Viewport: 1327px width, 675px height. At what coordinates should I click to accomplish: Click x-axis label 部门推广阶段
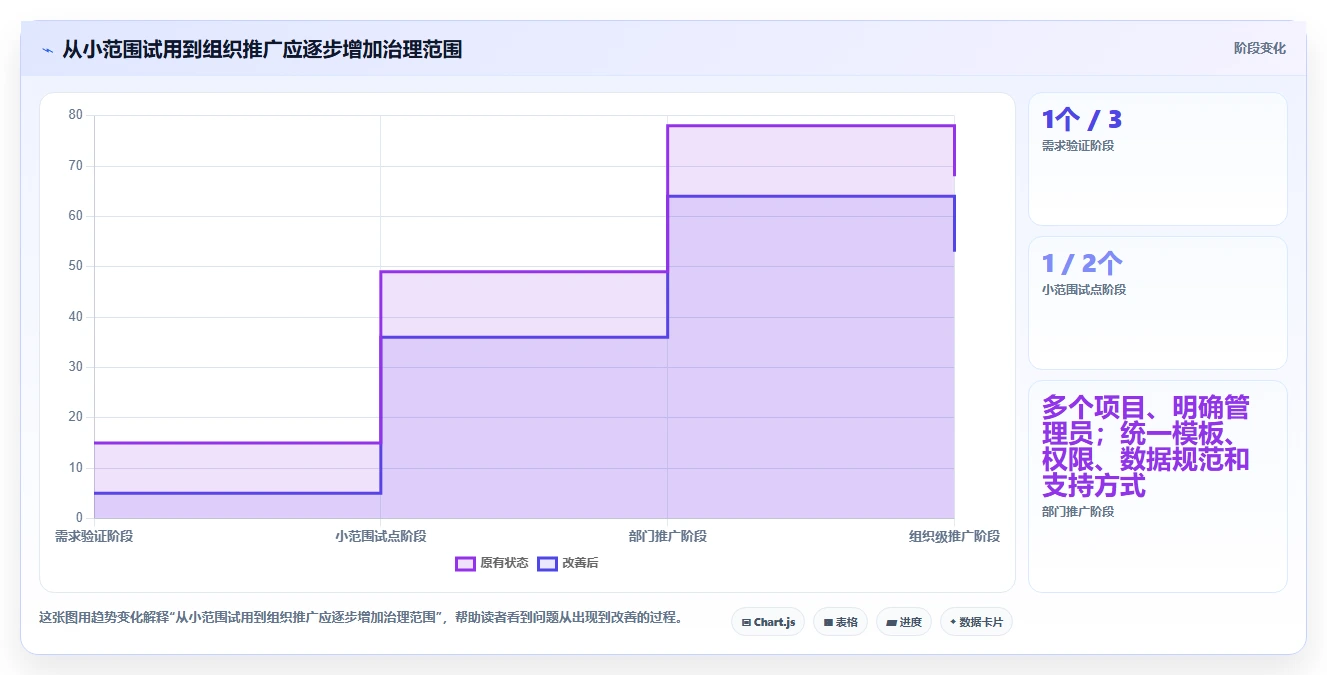click(668, 536)
